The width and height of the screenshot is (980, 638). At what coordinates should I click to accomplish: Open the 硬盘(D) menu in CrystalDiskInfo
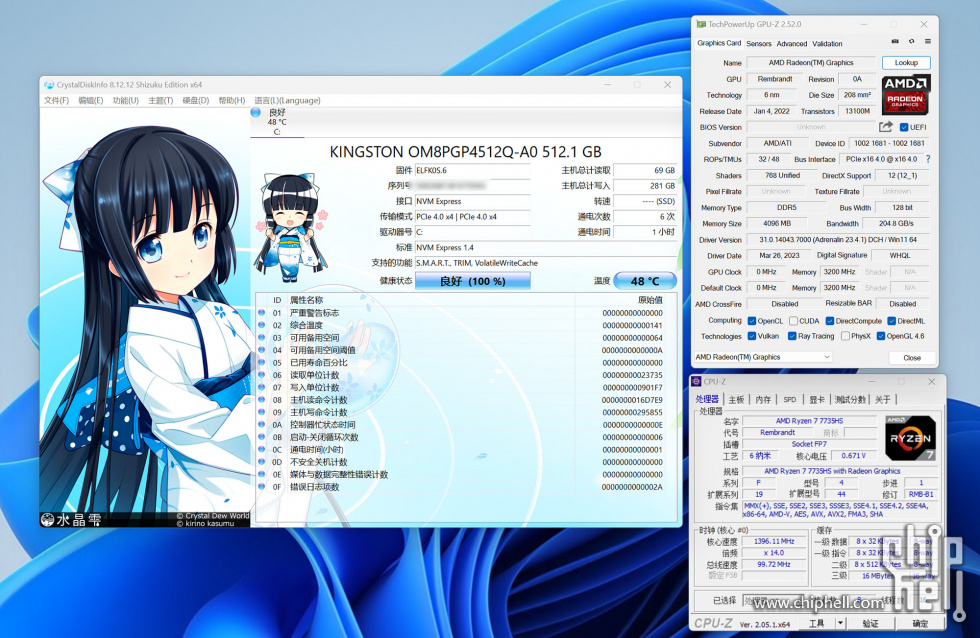196,101
